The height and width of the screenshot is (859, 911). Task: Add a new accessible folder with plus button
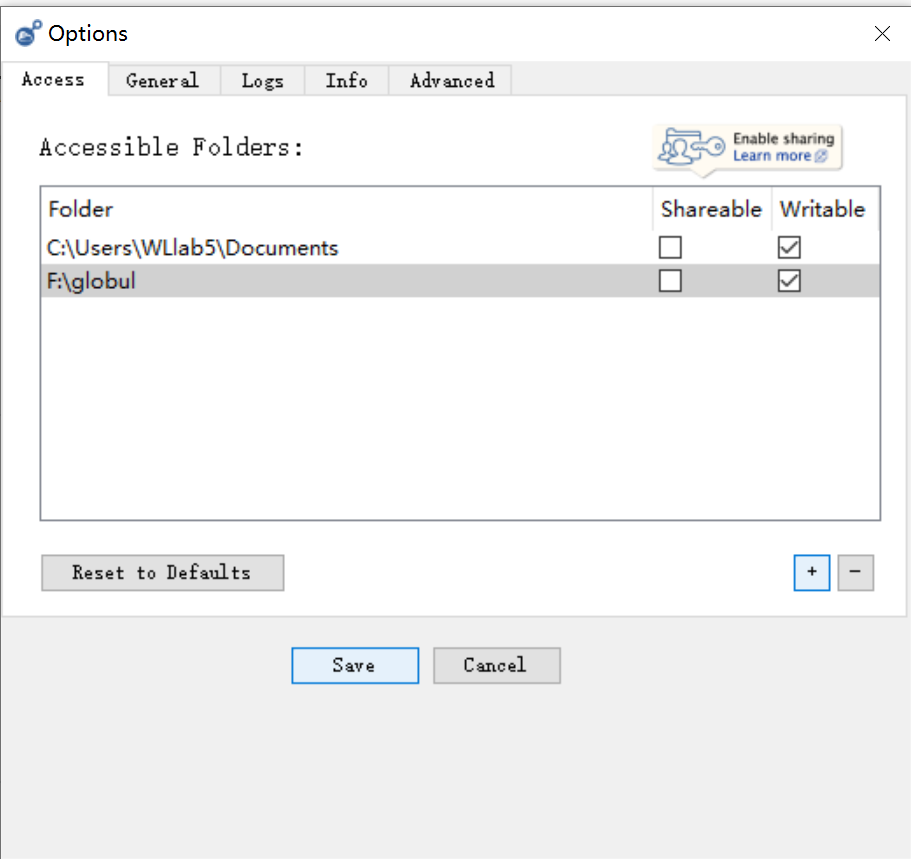click(x=812, y=573)
